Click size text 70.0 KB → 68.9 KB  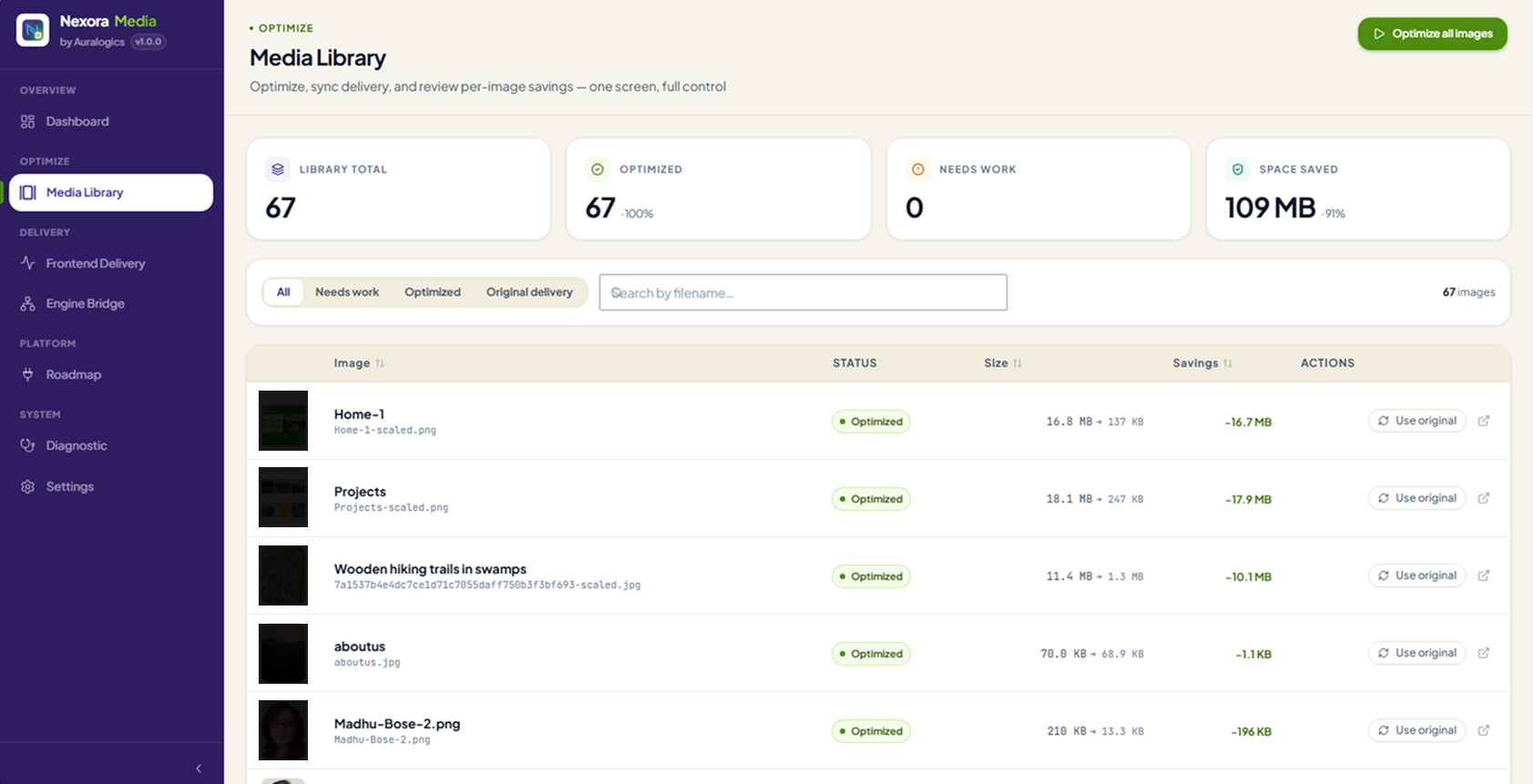click(x=1092, y=654)
